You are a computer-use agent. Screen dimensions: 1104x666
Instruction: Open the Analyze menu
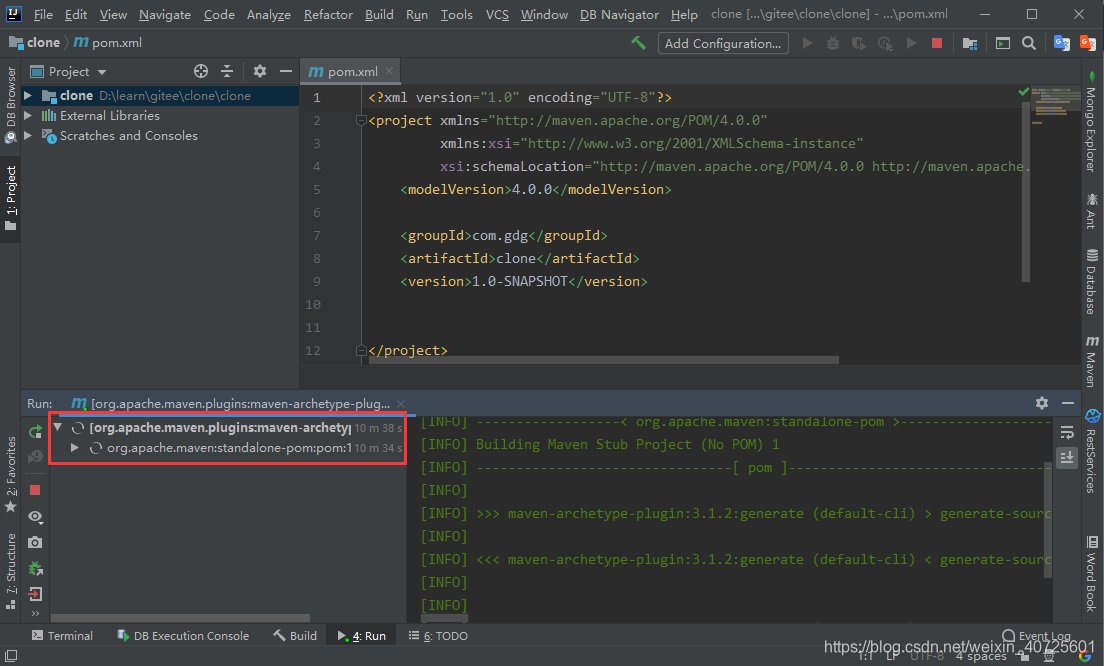pyautogui.click(x=269, y=14)
